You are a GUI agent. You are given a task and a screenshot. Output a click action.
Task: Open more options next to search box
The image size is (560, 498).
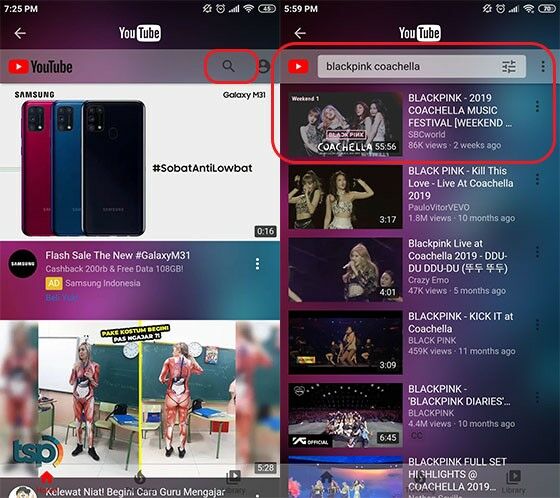[x=543, y=66]
